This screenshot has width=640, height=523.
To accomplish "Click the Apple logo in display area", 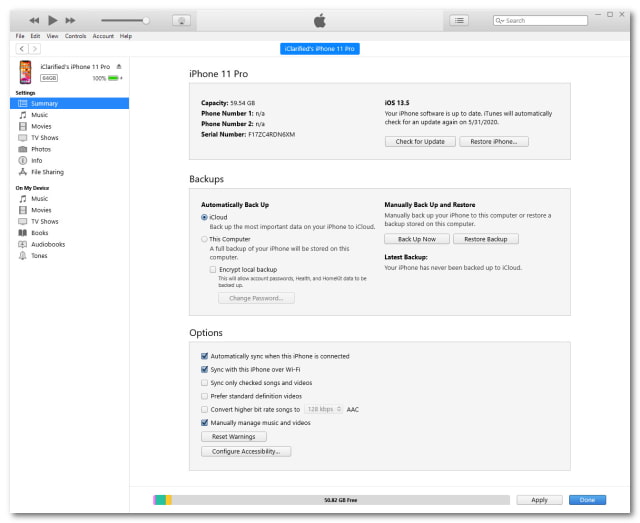I will click(x=320, y=20).
